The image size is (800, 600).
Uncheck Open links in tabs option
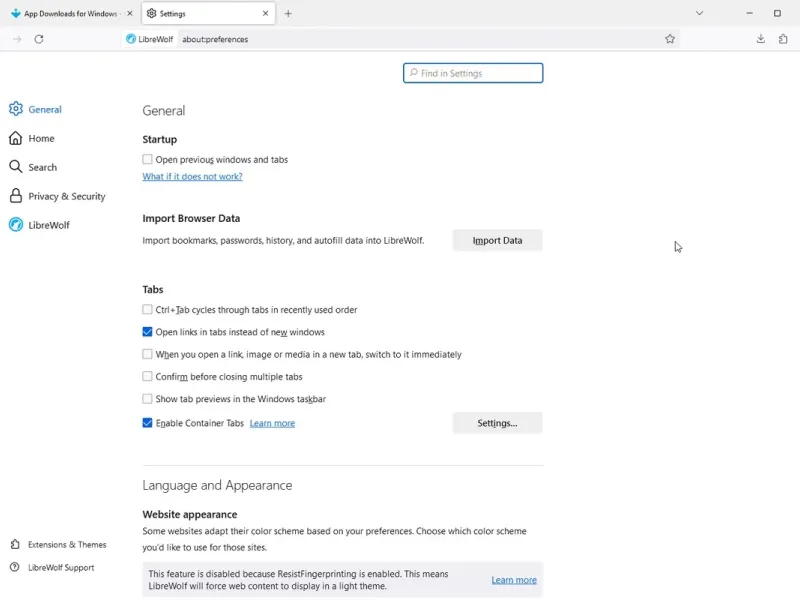coord(148,332)
